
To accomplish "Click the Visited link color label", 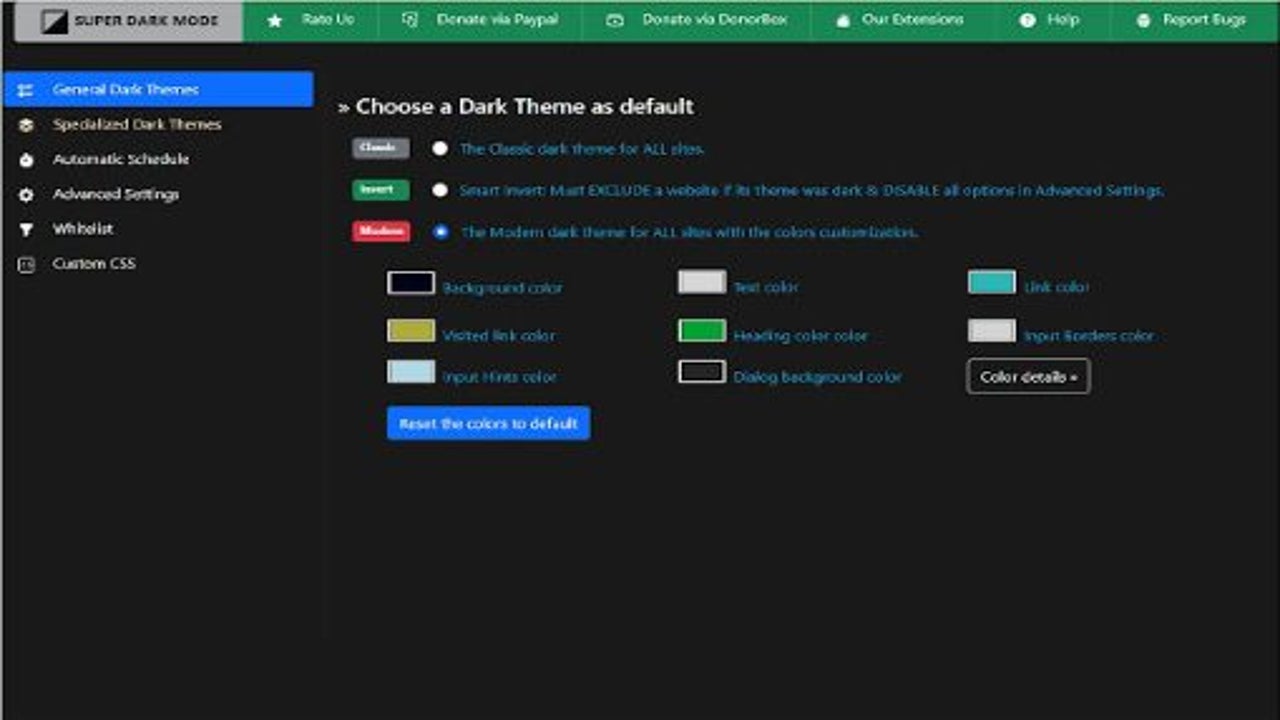I will [x=499, y=336].
